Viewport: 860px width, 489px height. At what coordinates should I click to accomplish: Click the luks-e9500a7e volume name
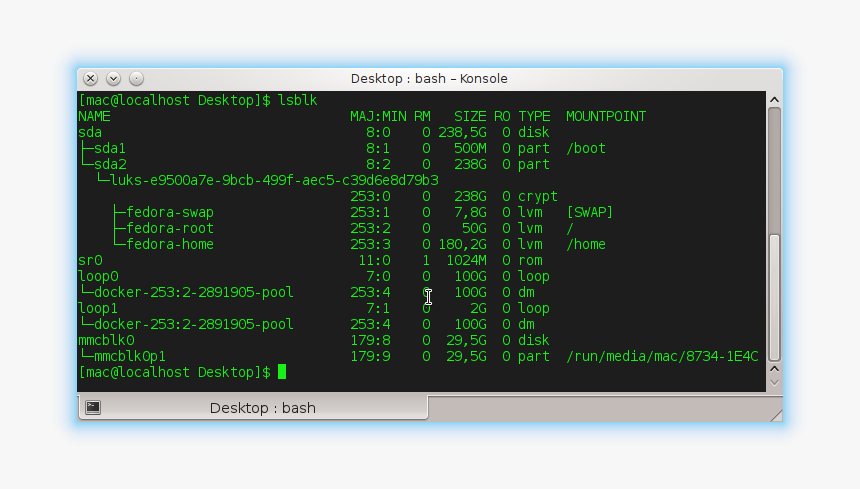pos(274,180)
